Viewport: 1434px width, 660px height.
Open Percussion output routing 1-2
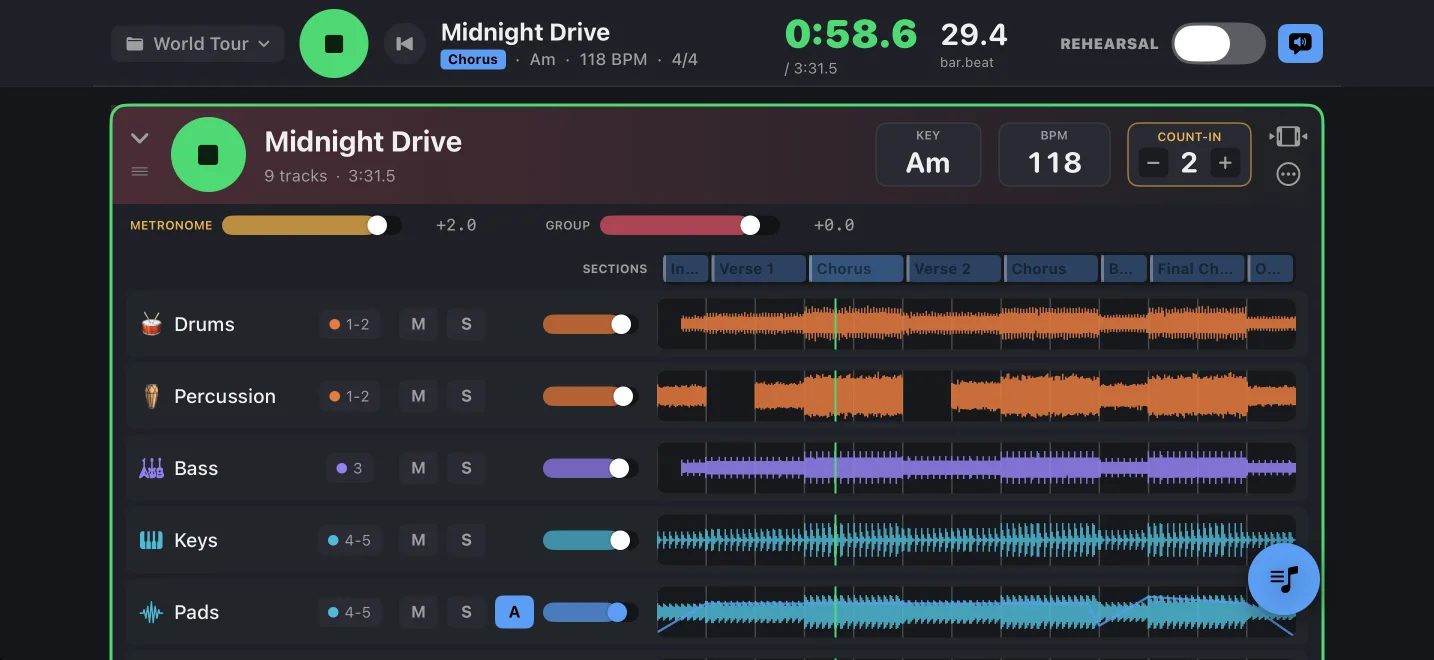[350, 396]
